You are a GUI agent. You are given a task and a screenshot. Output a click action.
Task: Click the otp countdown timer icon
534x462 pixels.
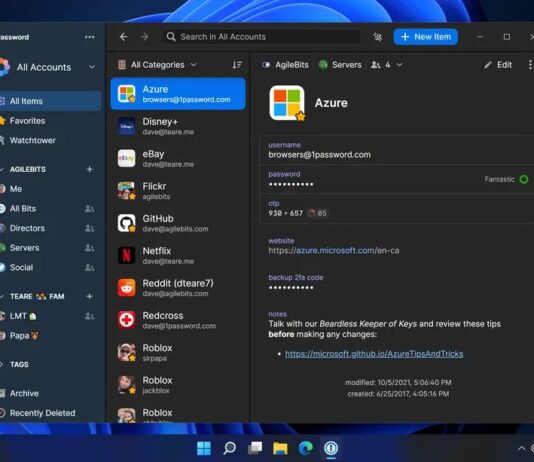click(311, 213)
